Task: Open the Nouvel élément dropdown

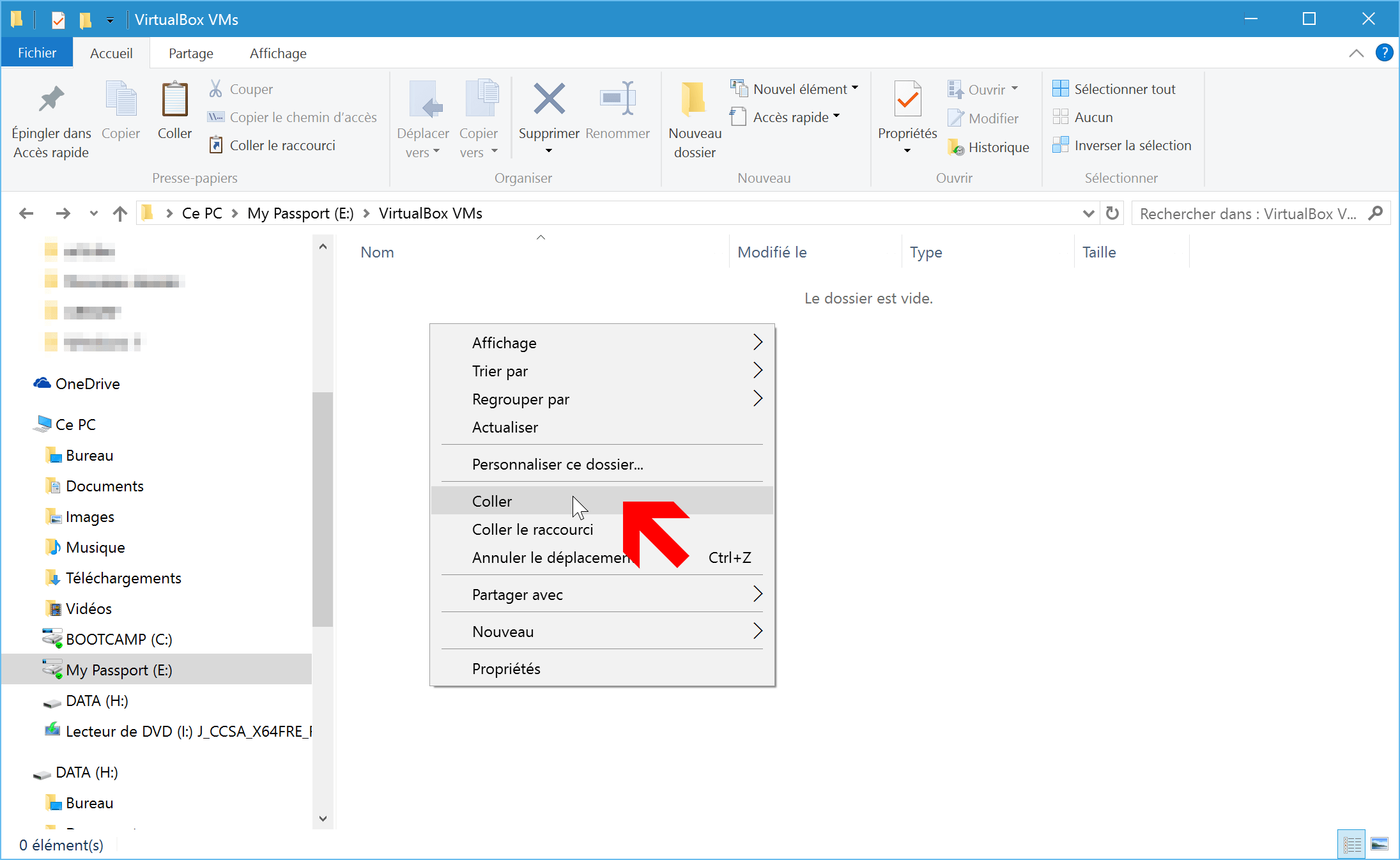Action: coord(794,89)
